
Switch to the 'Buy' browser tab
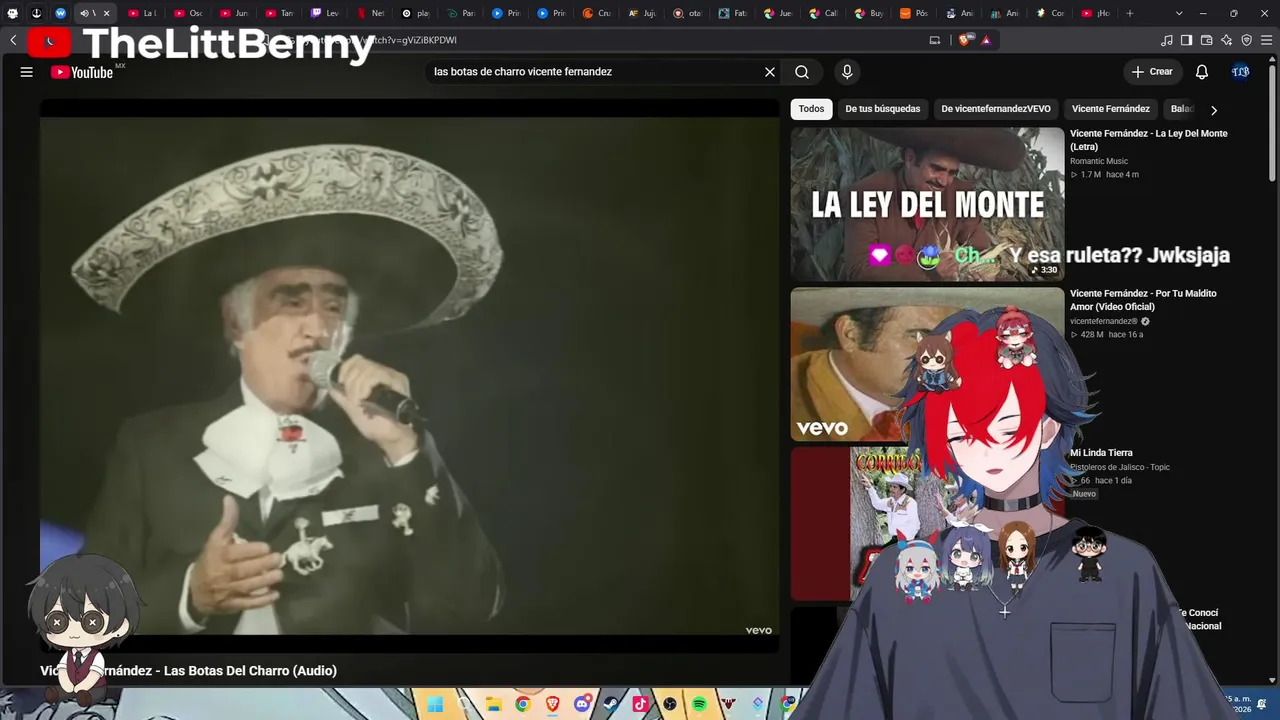(869, 13)
